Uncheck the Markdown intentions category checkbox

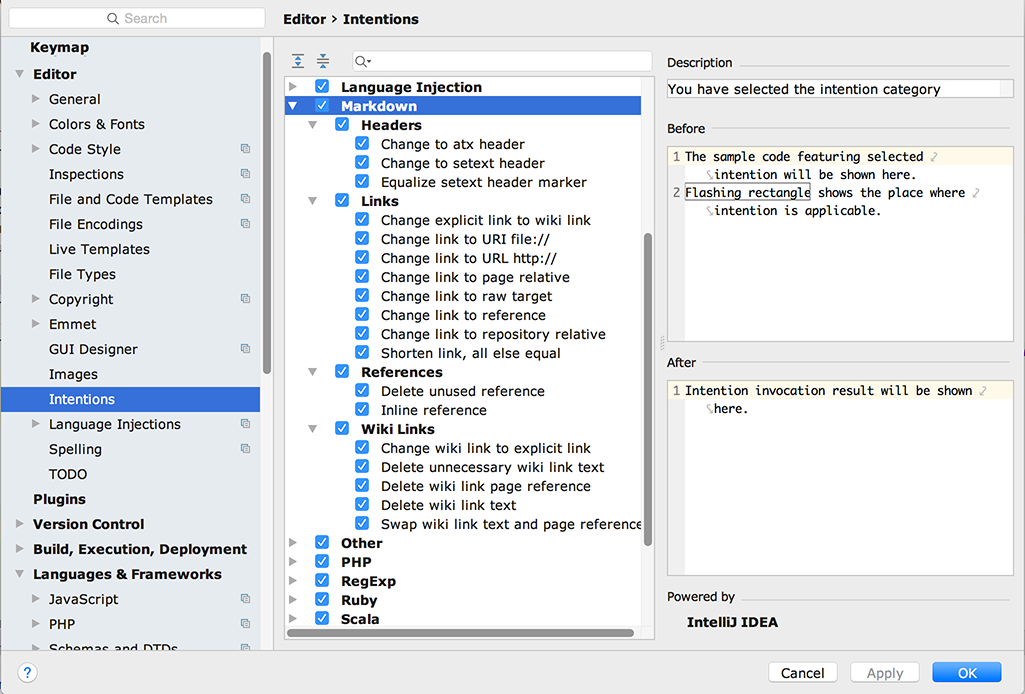322,105
